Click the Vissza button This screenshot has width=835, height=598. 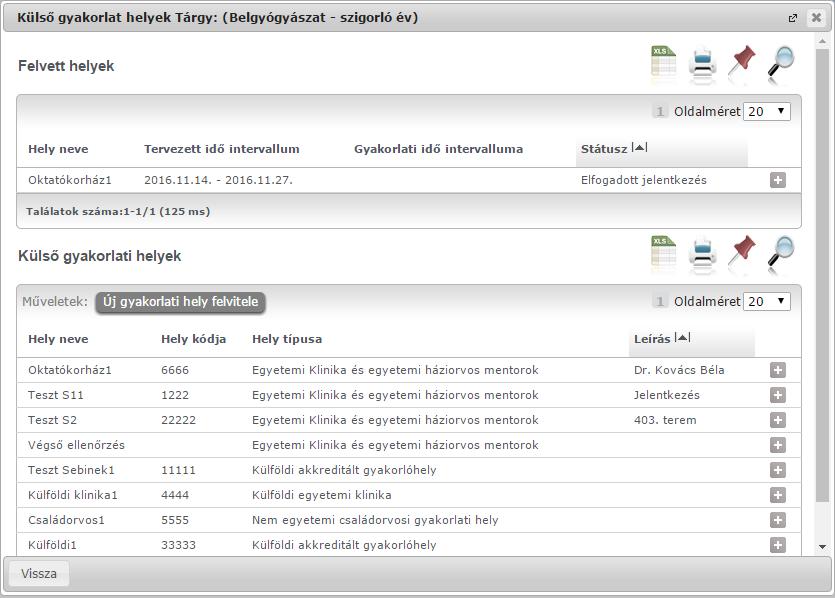tap(39, 574)
